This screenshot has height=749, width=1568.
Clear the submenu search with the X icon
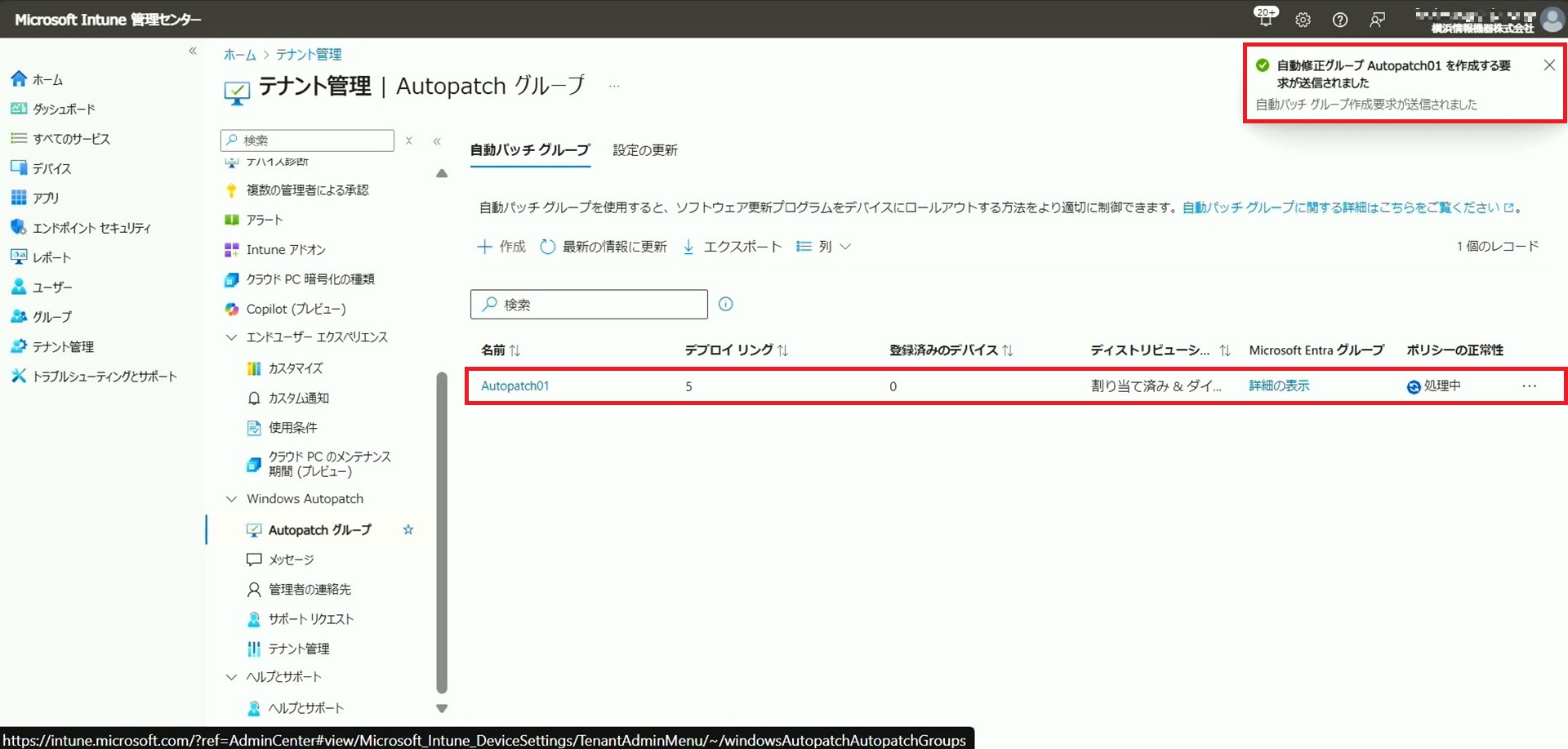[409, 140]
